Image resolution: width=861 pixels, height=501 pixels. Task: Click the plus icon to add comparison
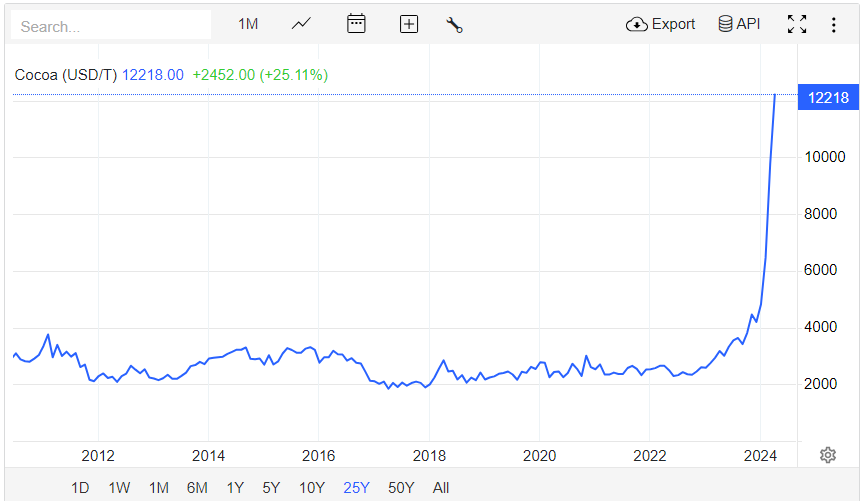click(x=409, y=24)
